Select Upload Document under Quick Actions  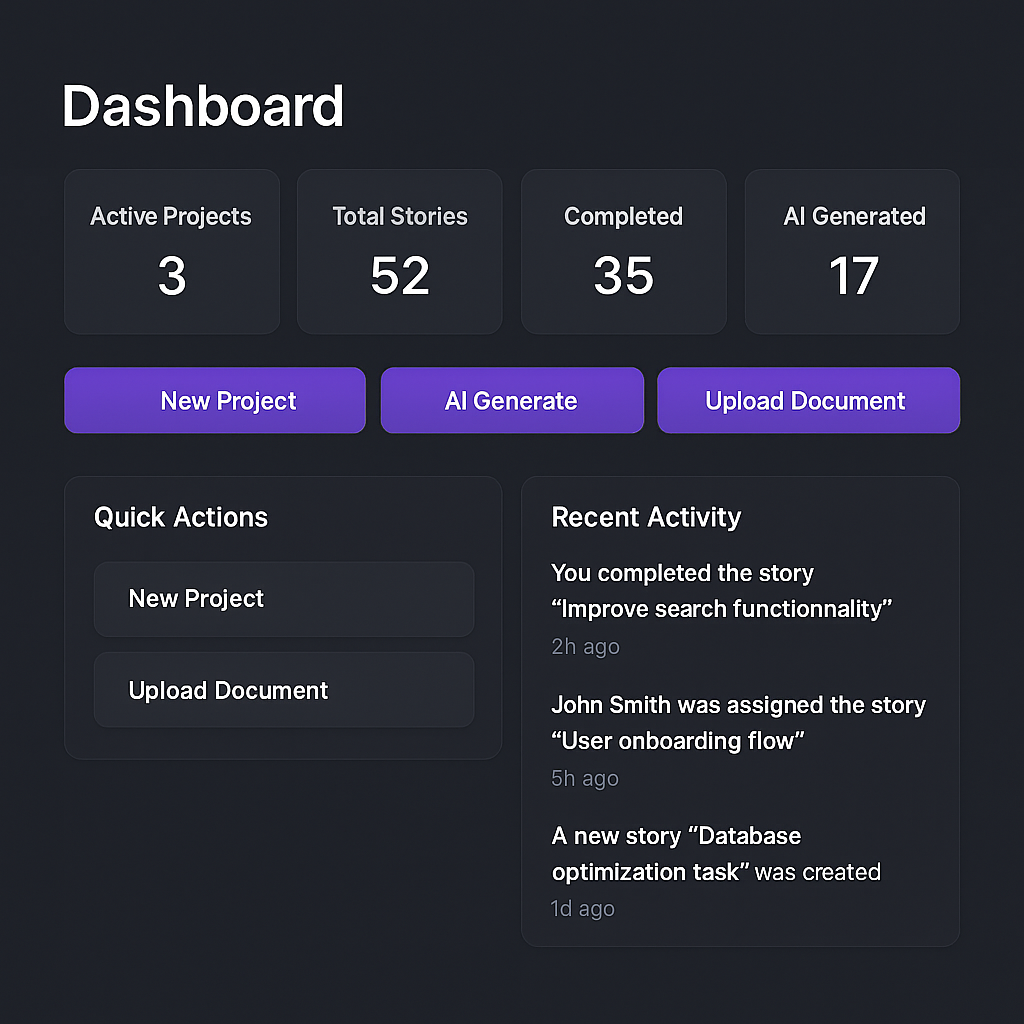coord(283,690)
